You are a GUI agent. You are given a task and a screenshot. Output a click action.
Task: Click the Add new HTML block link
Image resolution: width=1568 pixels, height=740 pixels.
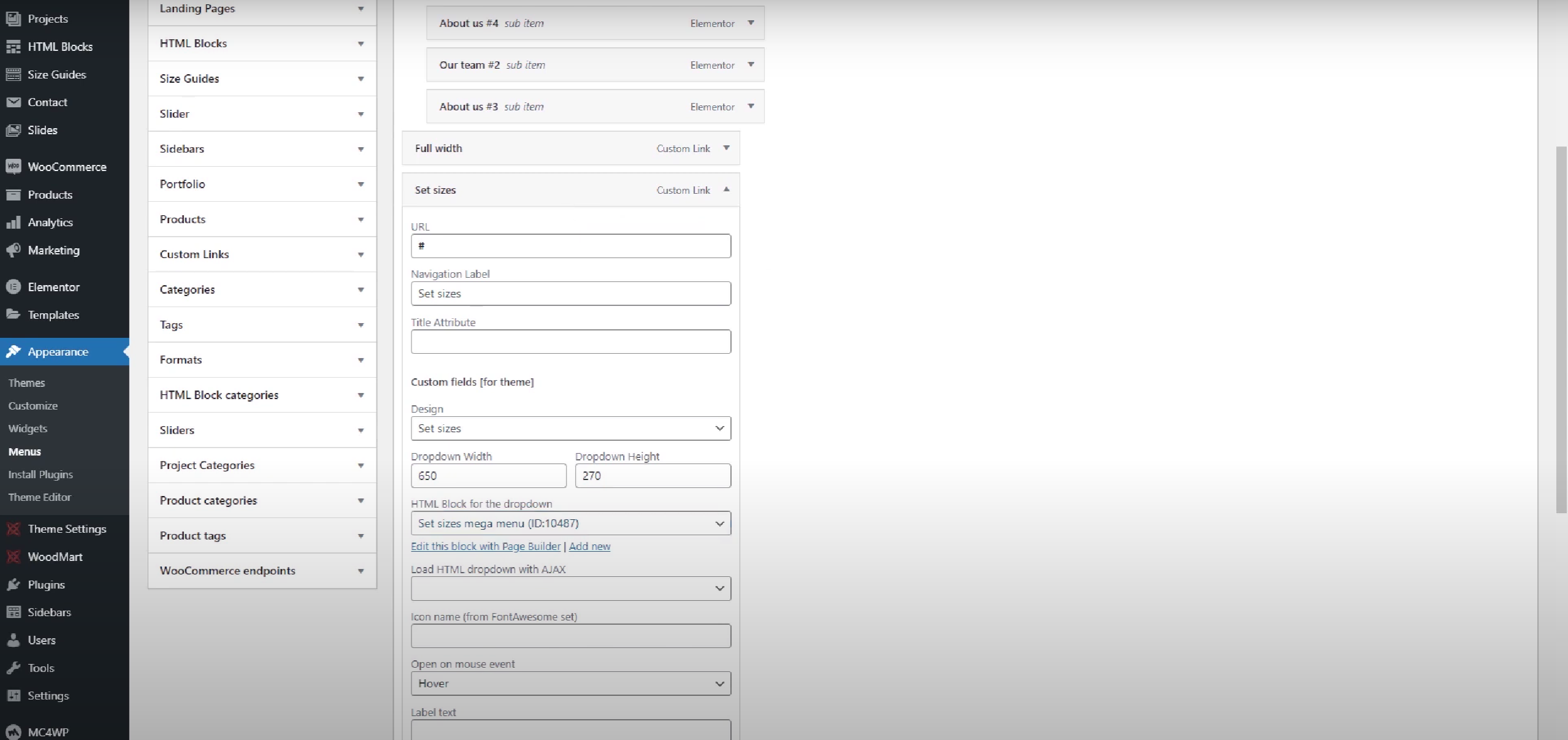coord(589,546)
